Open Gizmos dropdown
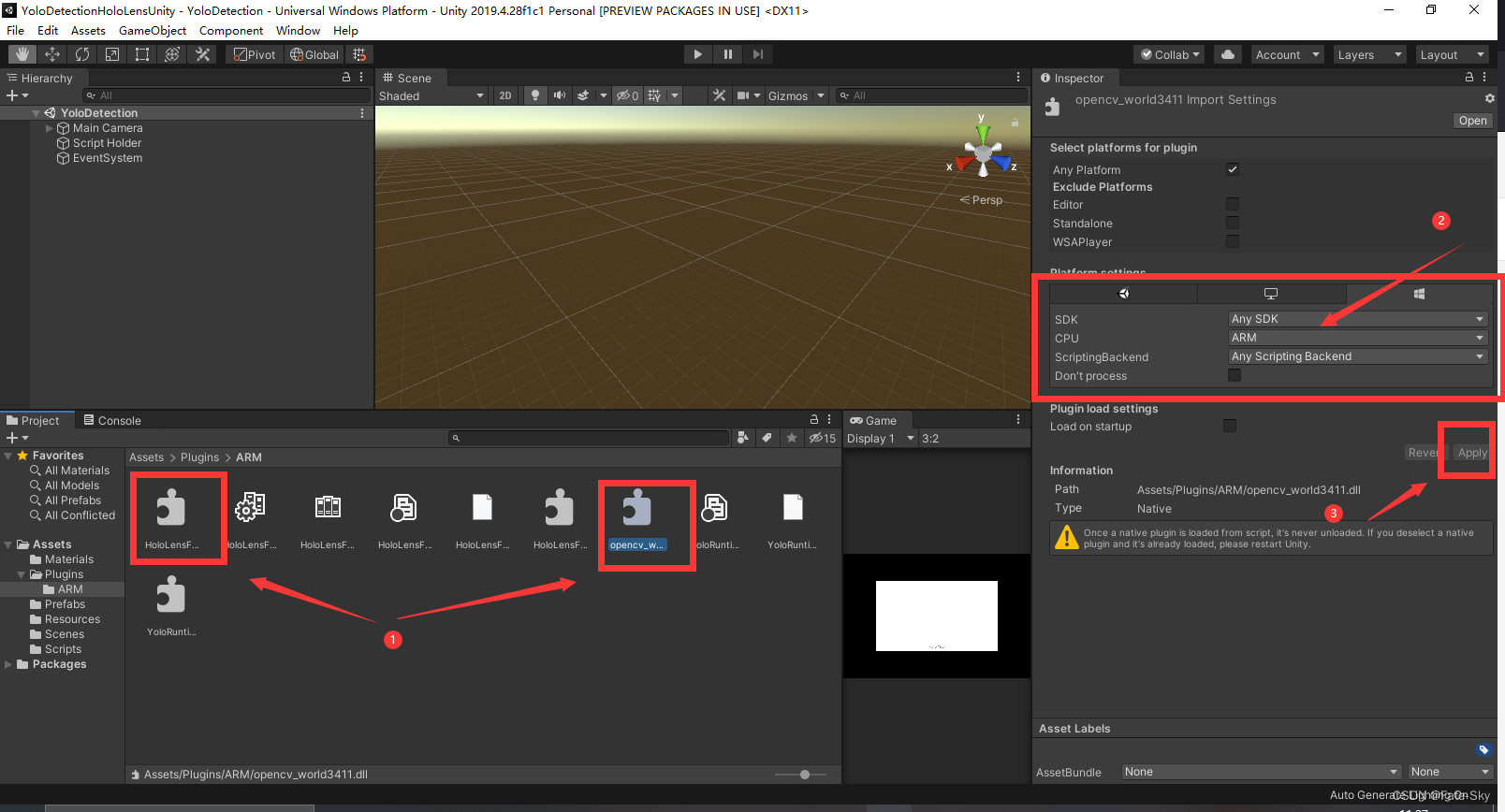 (x=796, y=95)
